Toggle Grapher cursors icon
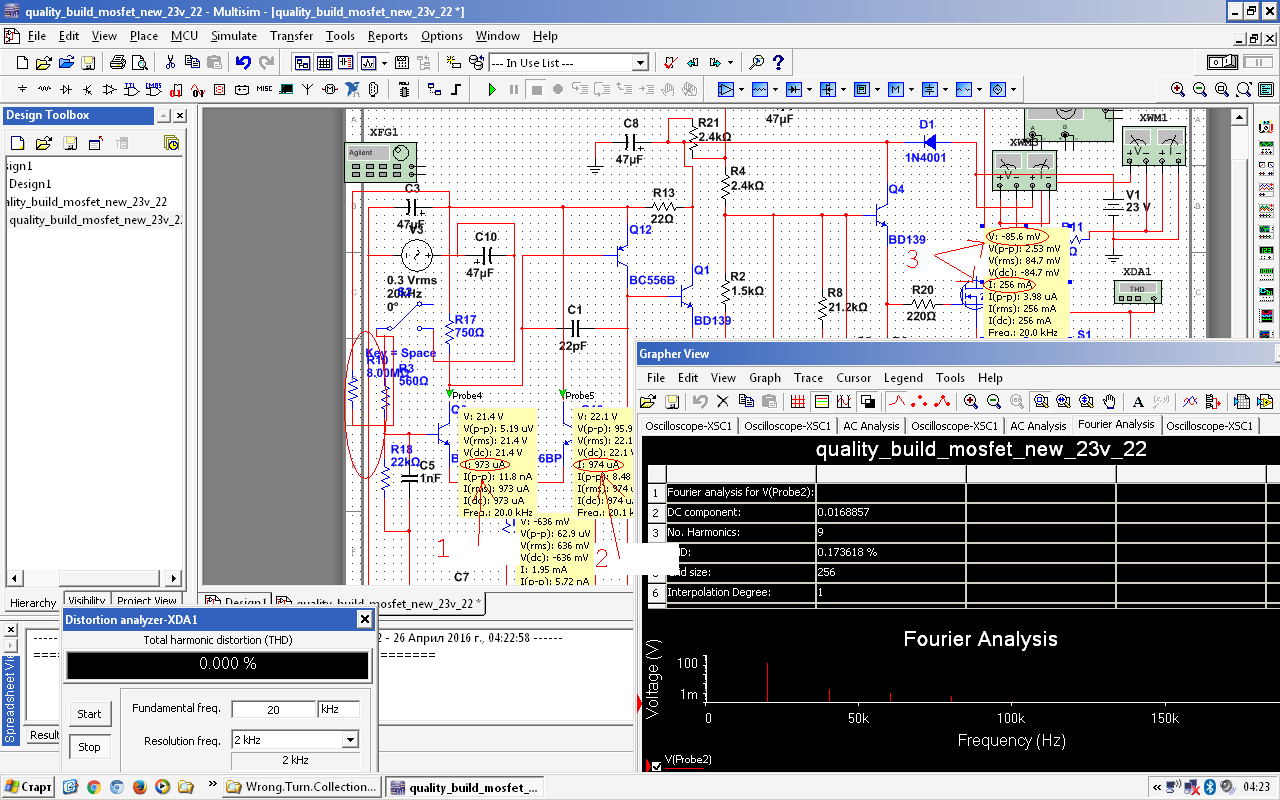The image size is (1280, 800). (x=844, y=401)
